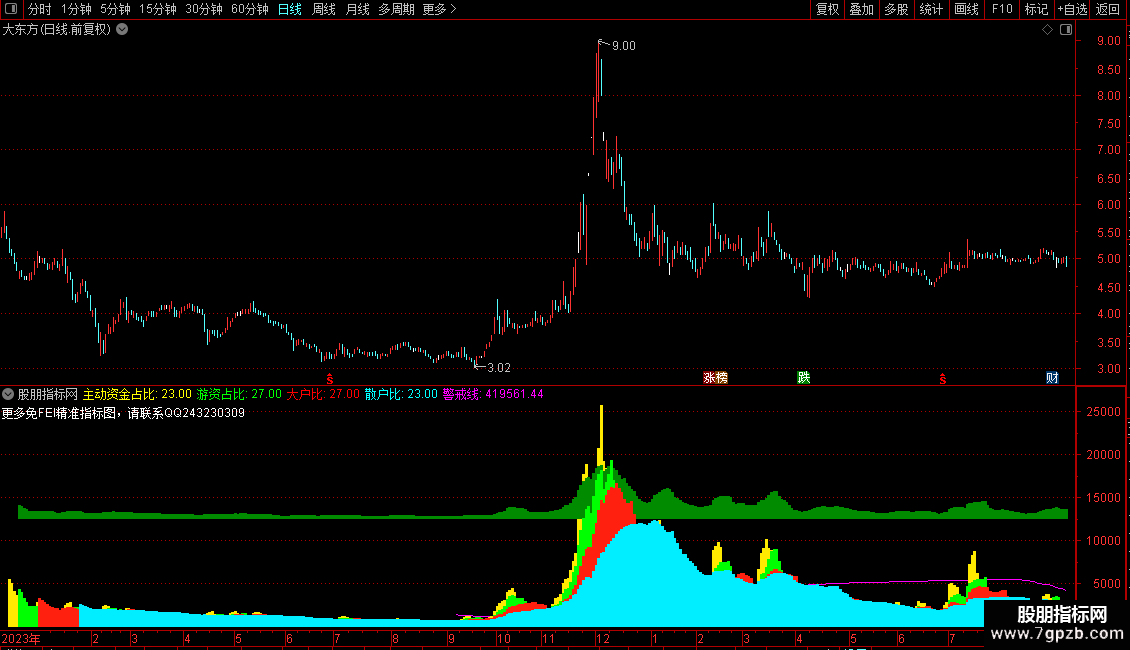
Task: Open the 多股 multi-stock view
Action: 896,9
